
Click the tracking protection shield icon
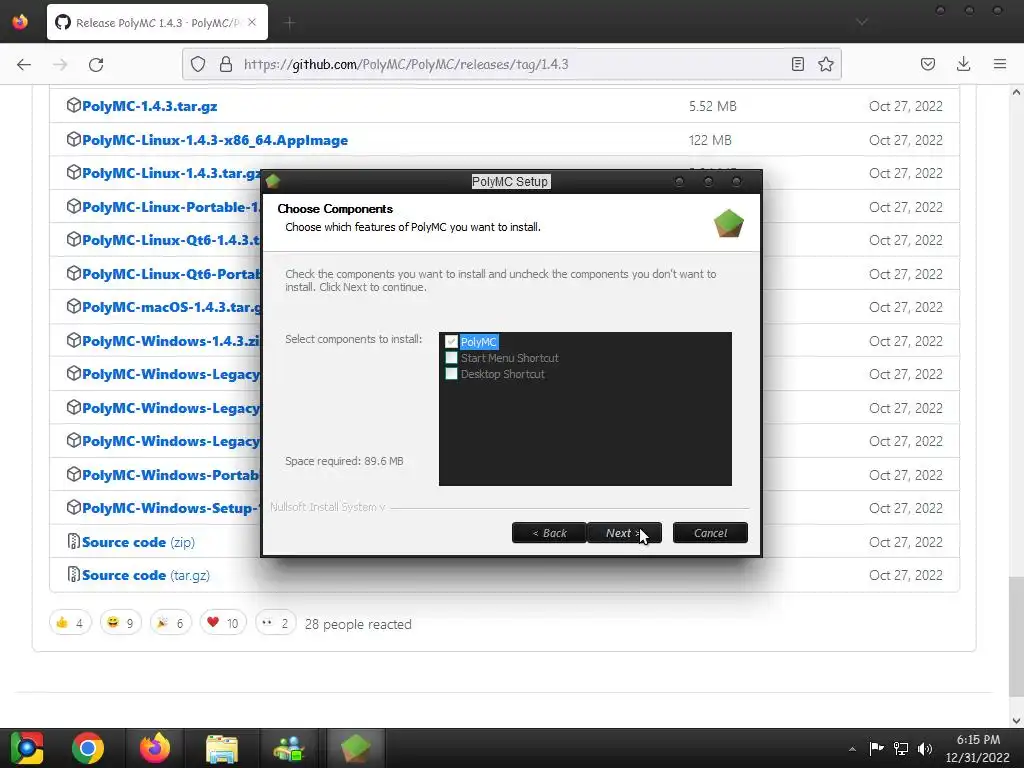198,64
